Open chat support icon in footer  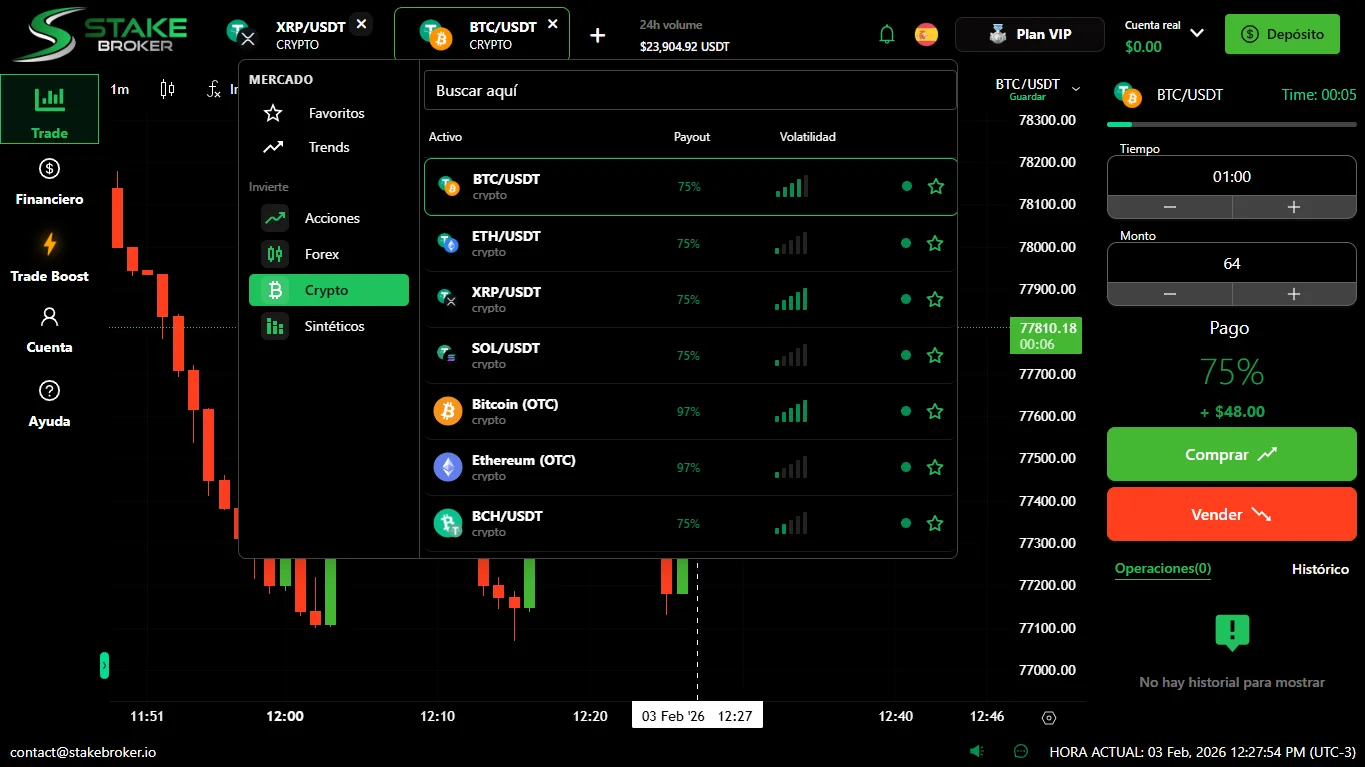click(x=1021, y=751)
